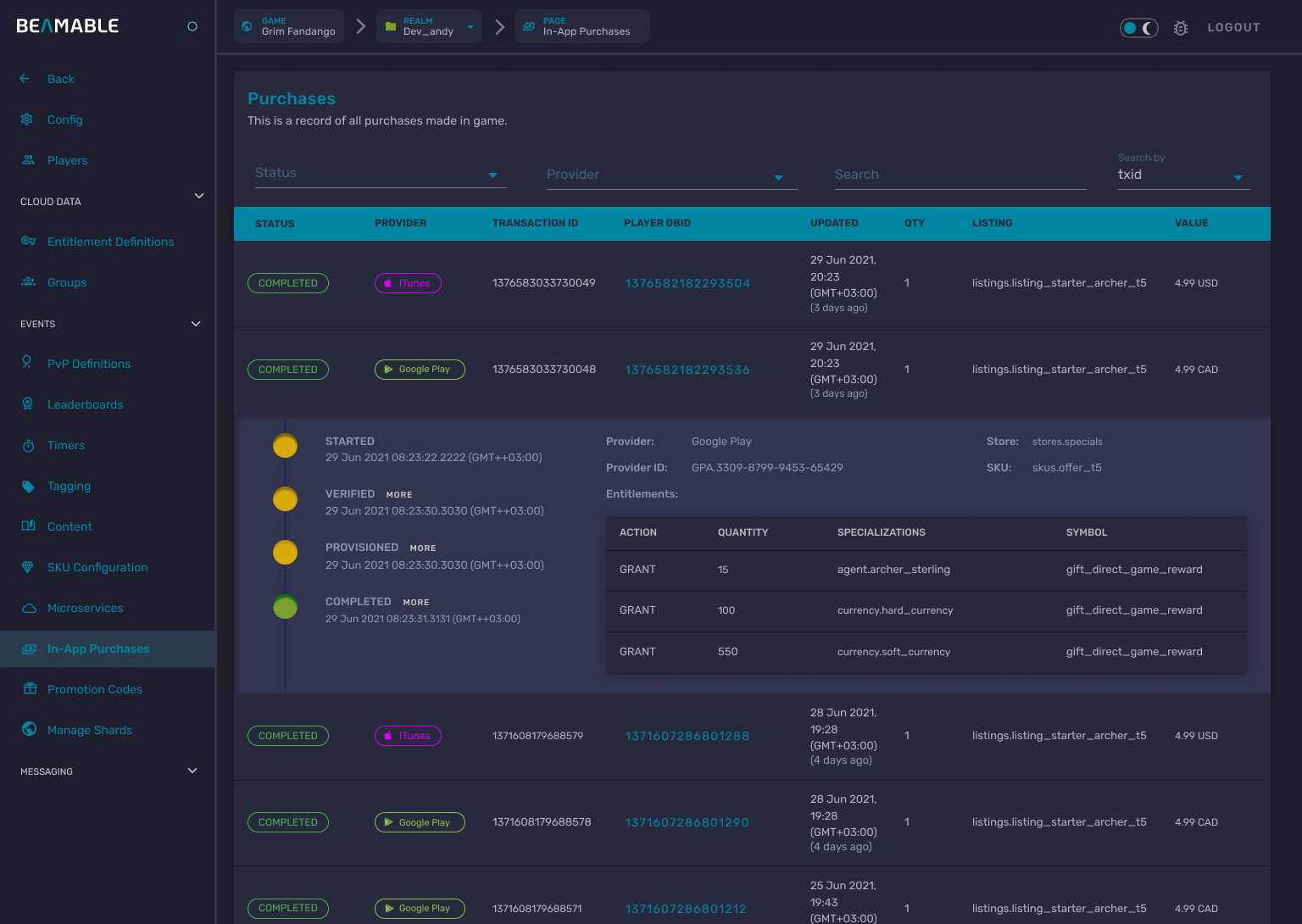The width and height of the screenshot is (1302, 924).
Task: Collapse the CLOUD DATA section
Action: pos(199,196)
